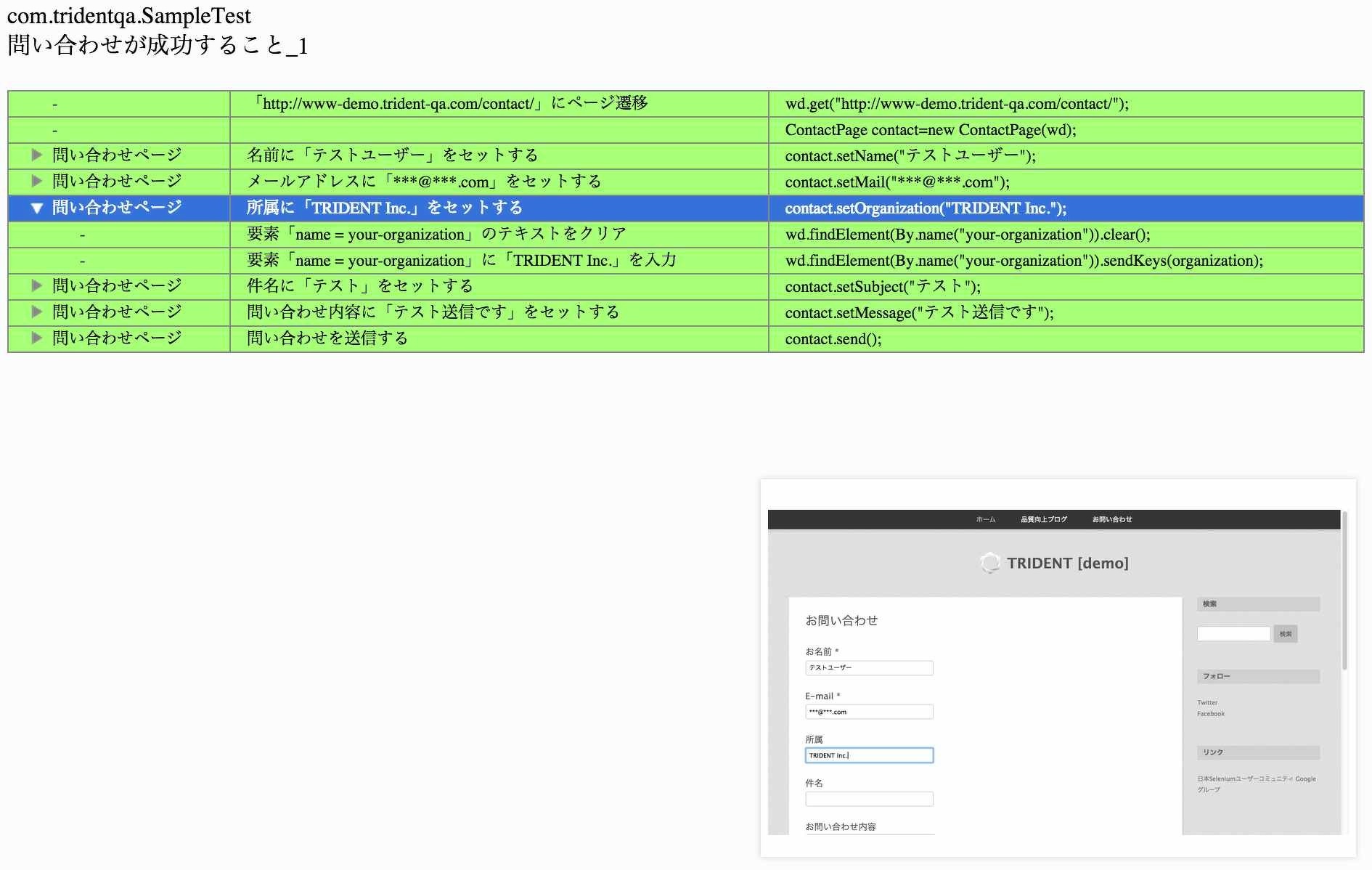Click the Facebook follow link
The height and width of the screenshot is (870, 1372).
[1210, 714]
